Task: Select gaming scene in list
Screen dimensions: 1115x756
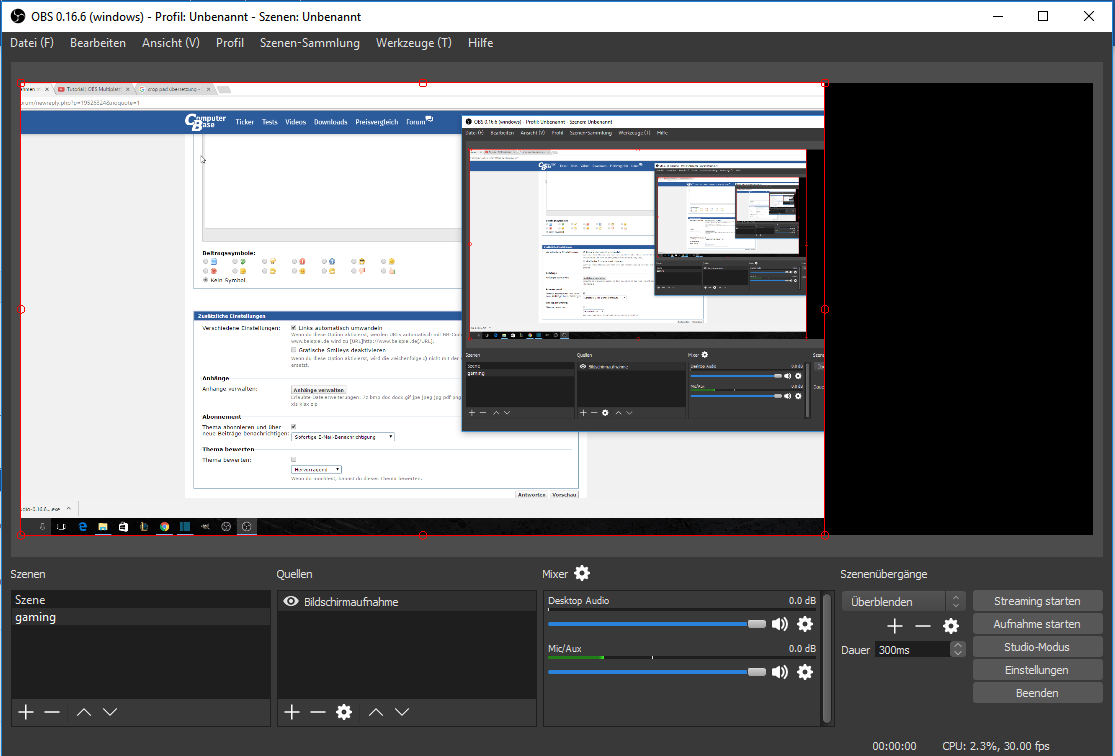Action: coord(141,617)
